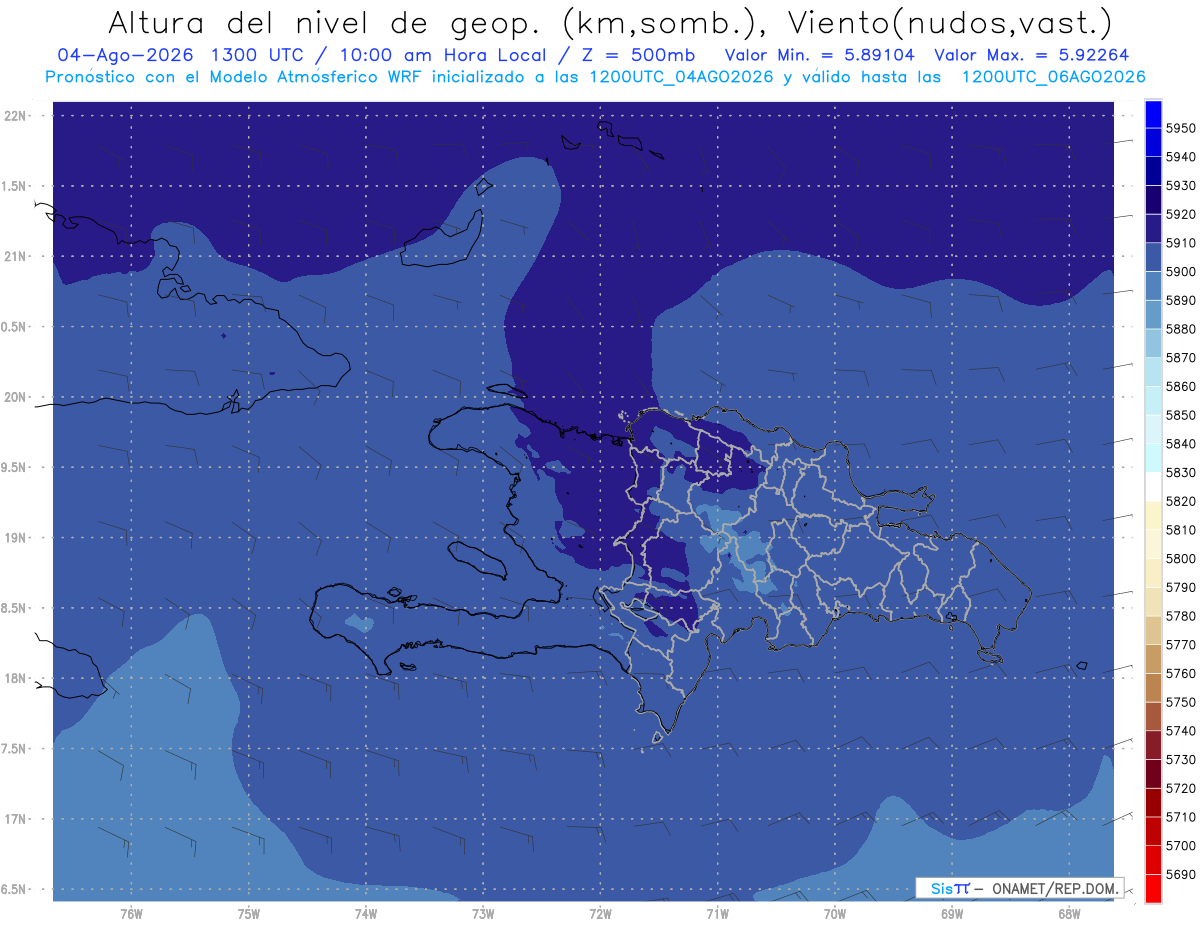Pick the color bar segment between 5790 and 5780
Viewport: 1200px width, 927px height.
coord(1152,601)
